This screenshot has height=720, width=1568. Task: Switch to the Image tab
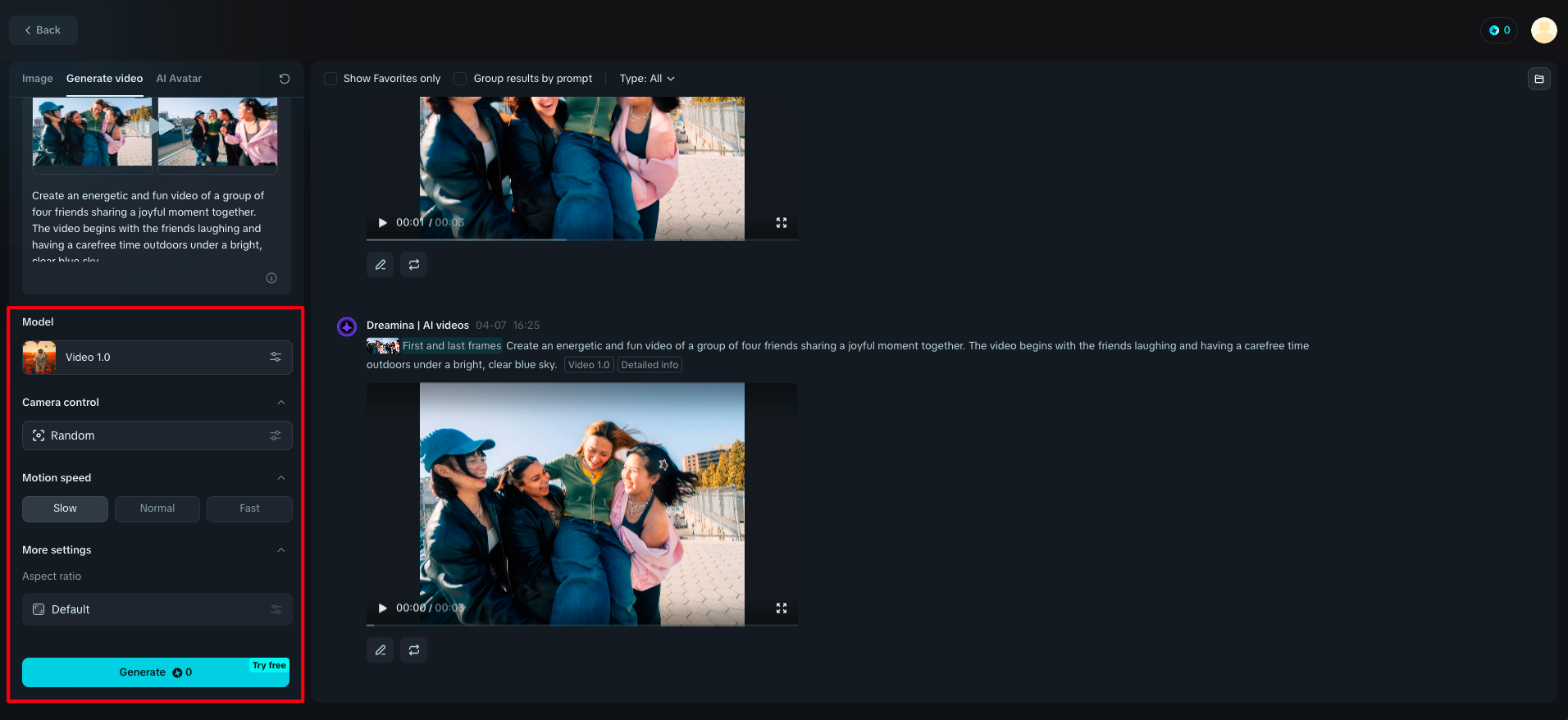(37, 79)
